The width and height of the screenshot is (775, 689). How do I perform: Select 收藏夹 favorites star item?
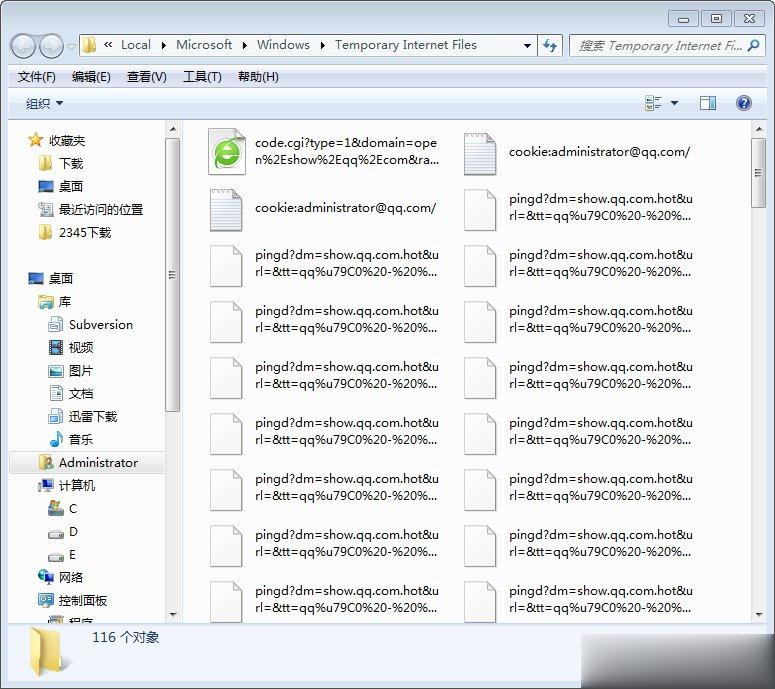coord(56,140)
